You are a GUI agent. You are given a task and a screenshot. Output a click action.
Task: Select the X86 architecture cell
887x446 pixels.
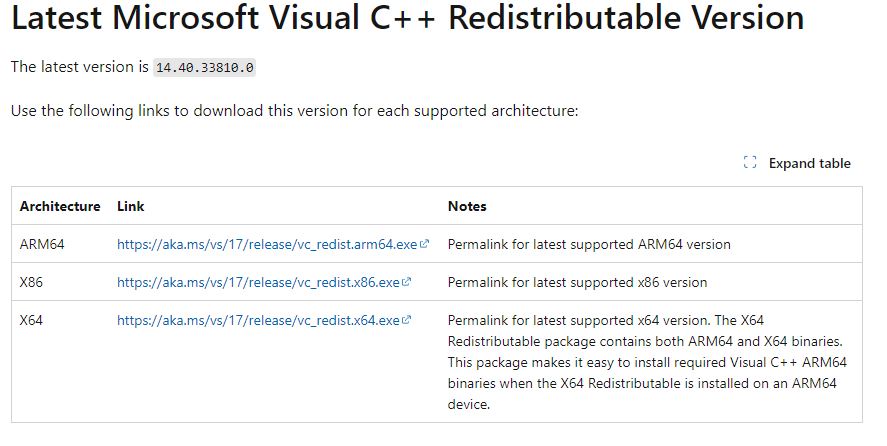[x=31, y=282]
